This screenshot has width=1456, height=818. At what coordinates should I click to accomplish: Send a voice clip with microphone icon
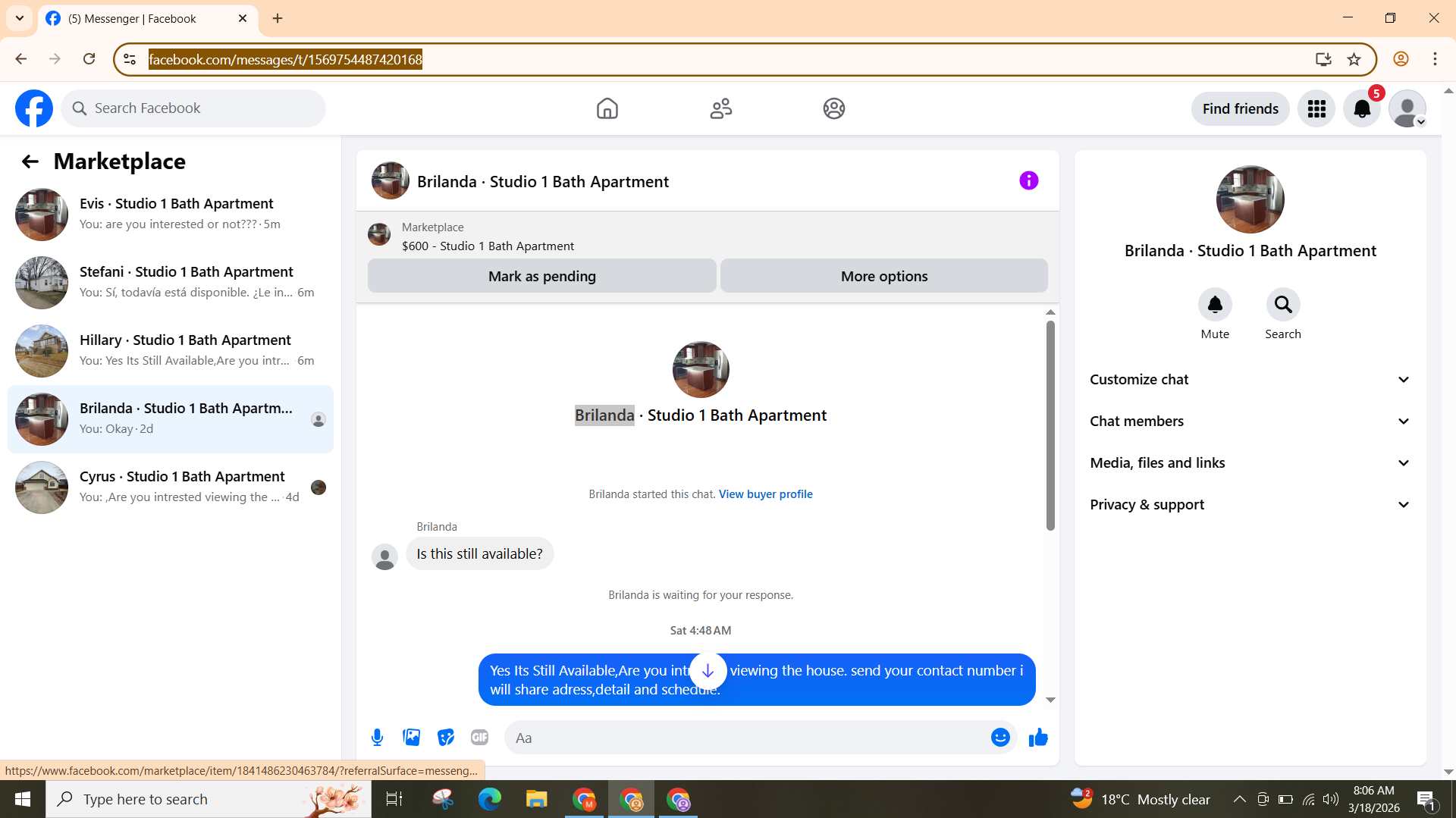point(377,737)
